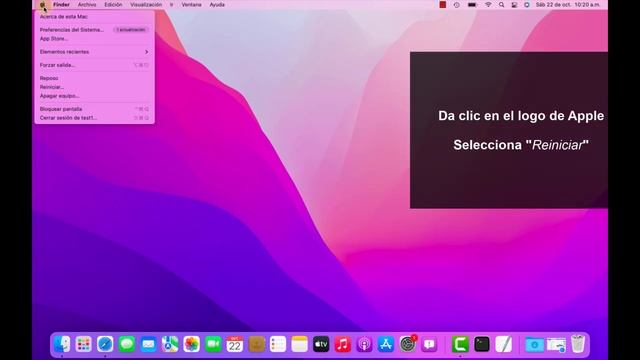Open the Ventana menu
The height and width of the screenshot is (360, 640).
pyautogui.click(x=191, y=5)
